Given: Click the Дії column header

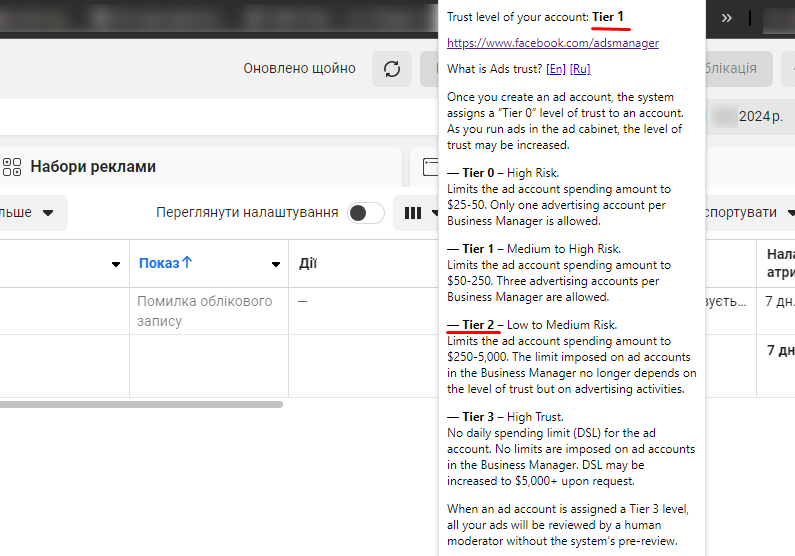Looking at the screenshot, I should coord(308,264).
